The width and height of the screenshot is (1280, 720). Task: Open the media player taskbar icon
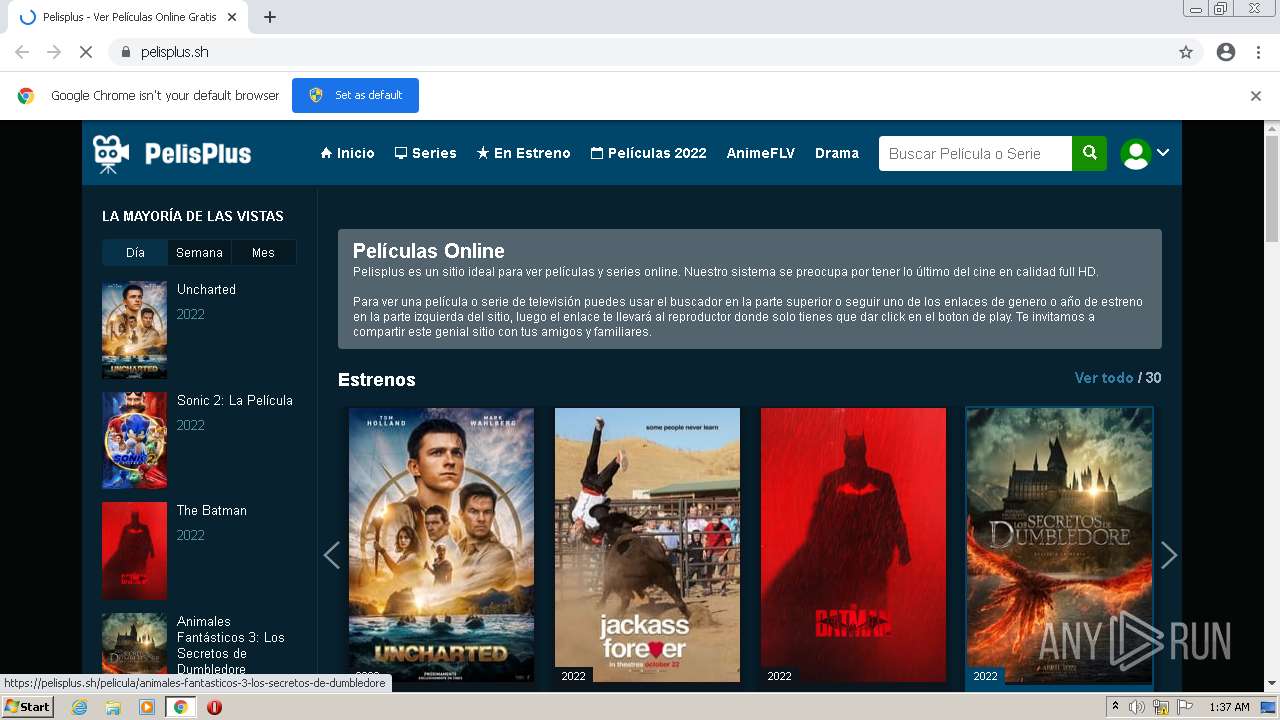[x=147, y=707]
